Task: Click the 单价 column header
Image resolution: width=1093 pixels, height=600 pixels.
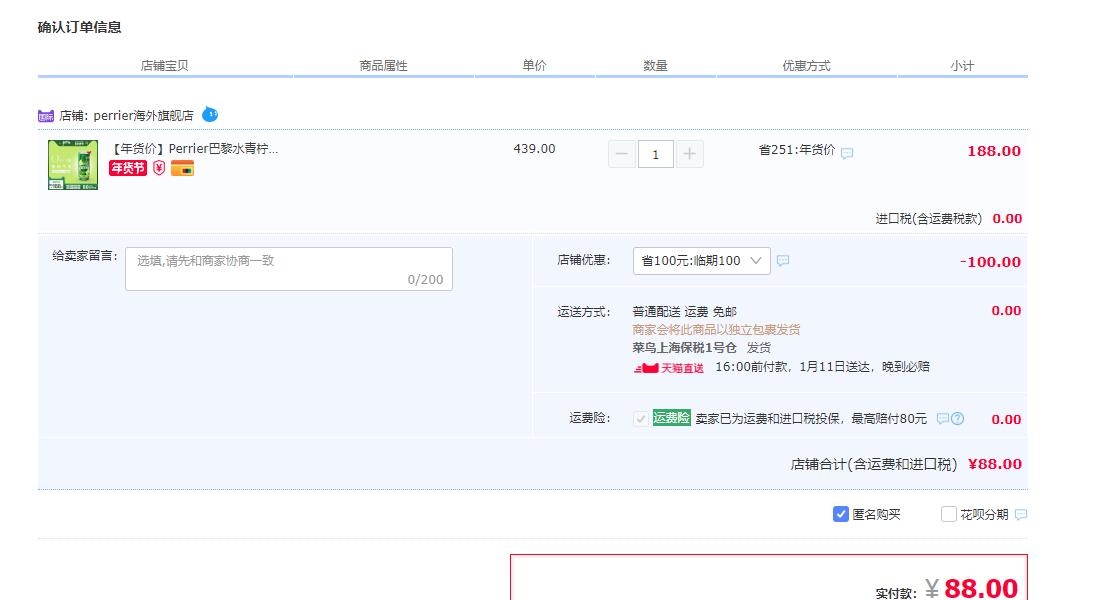Action: [x=535, y=66]
